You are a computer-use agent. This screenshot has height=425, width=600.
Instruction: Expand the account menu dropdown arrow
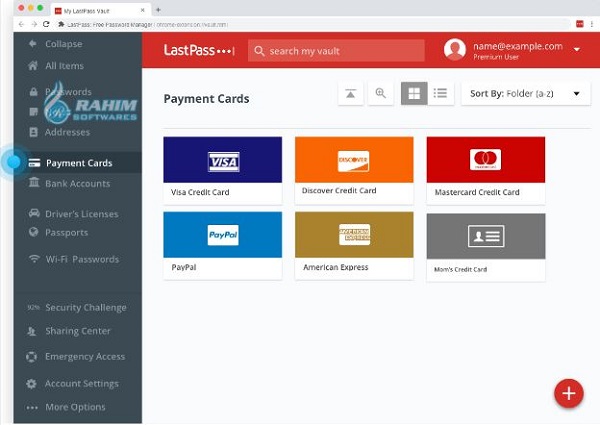[577, 49]
